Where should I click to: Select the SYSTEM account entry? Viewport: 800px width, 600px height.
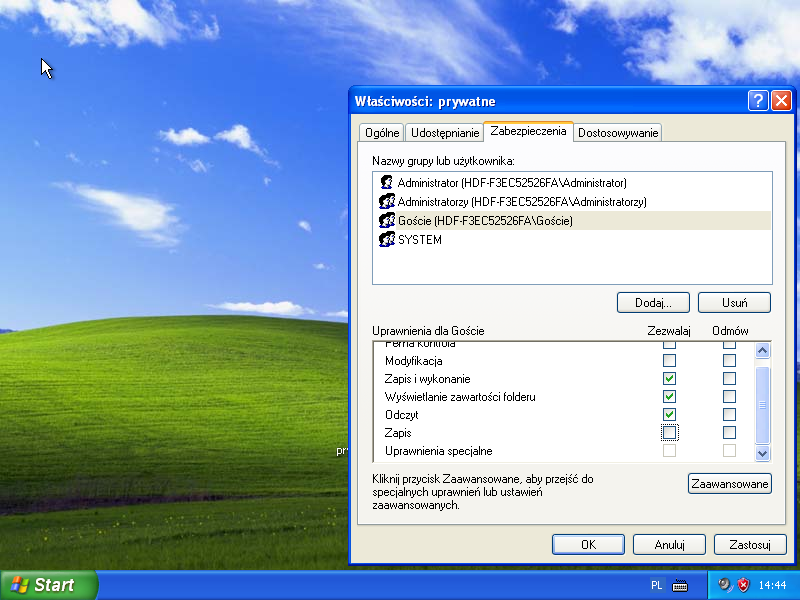click(419, 240)
